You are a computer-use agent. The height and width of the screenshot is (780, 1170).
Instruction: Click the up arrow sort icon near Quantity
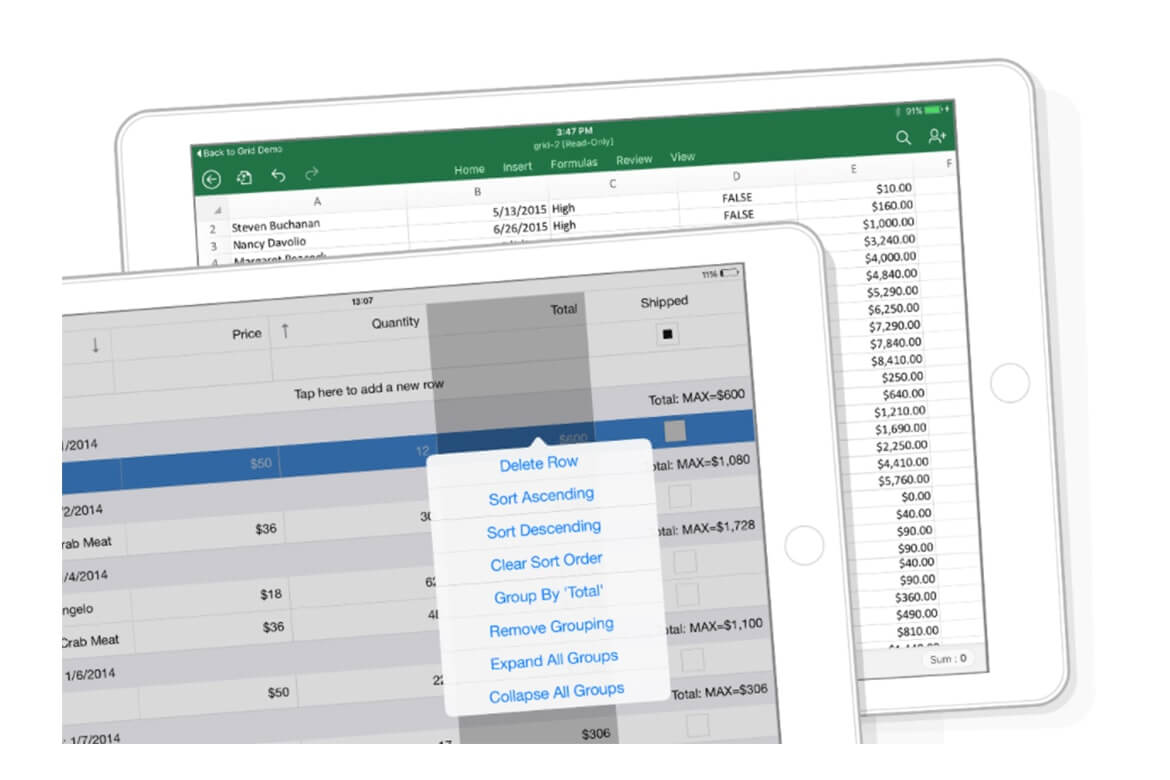[285, 331]
